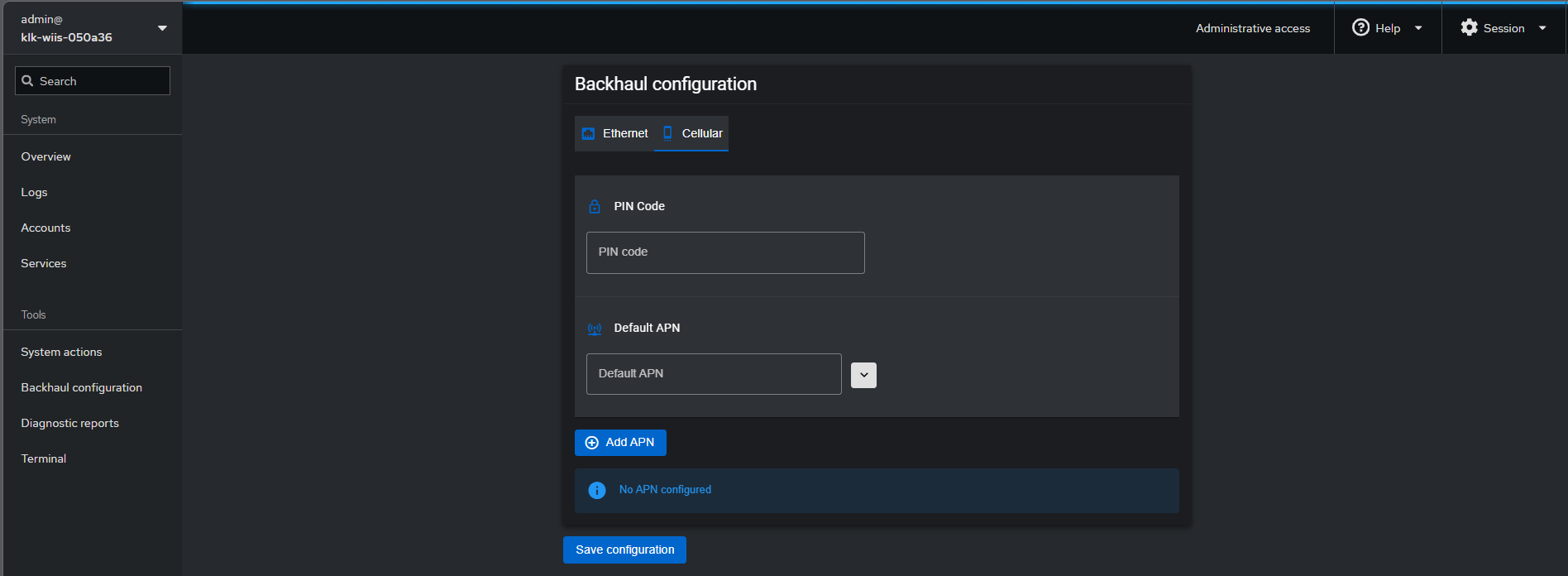This screenshot has width=1568, height=576.
Task: Click the No APN configured message
Action: tap(665, 490)
